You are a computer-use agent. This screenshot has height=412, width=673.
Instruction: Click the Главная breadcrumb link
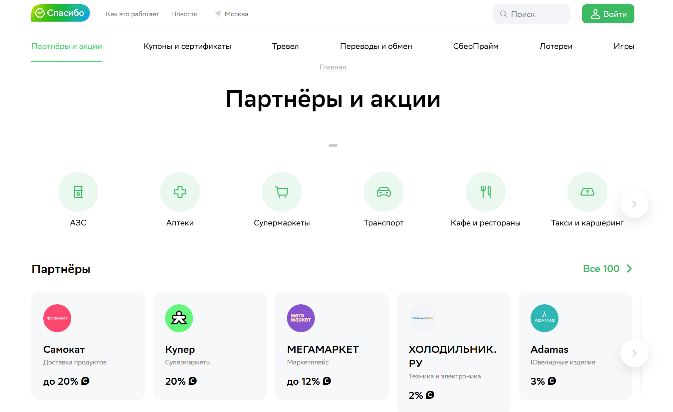pyautogui.click(x=333, y=67)
